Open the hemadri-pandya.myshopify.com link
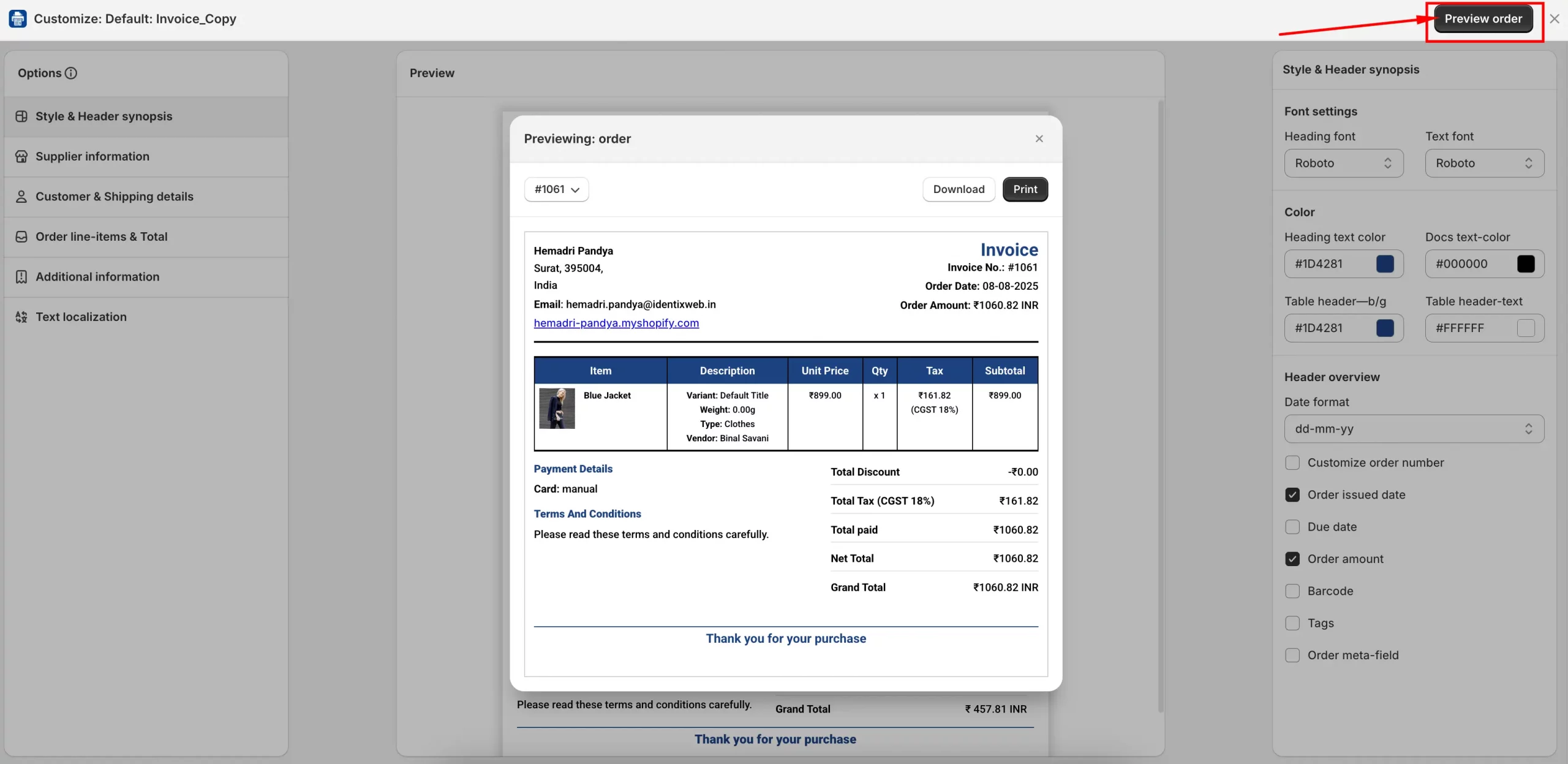The height and width of the screenshot is (764, 1568). click(616, 323)
